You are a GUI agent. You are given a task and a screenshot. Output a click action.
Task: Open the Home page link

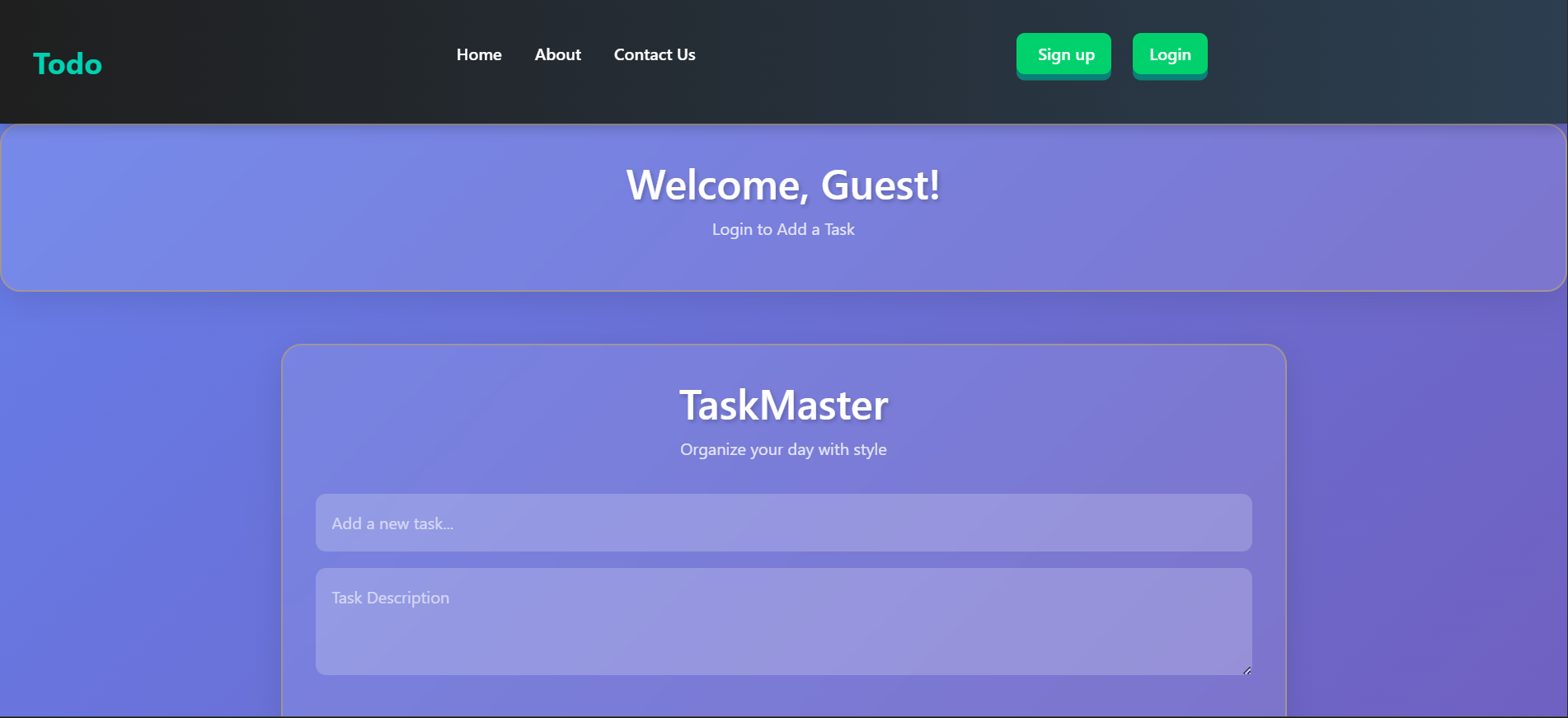point(479,54)
